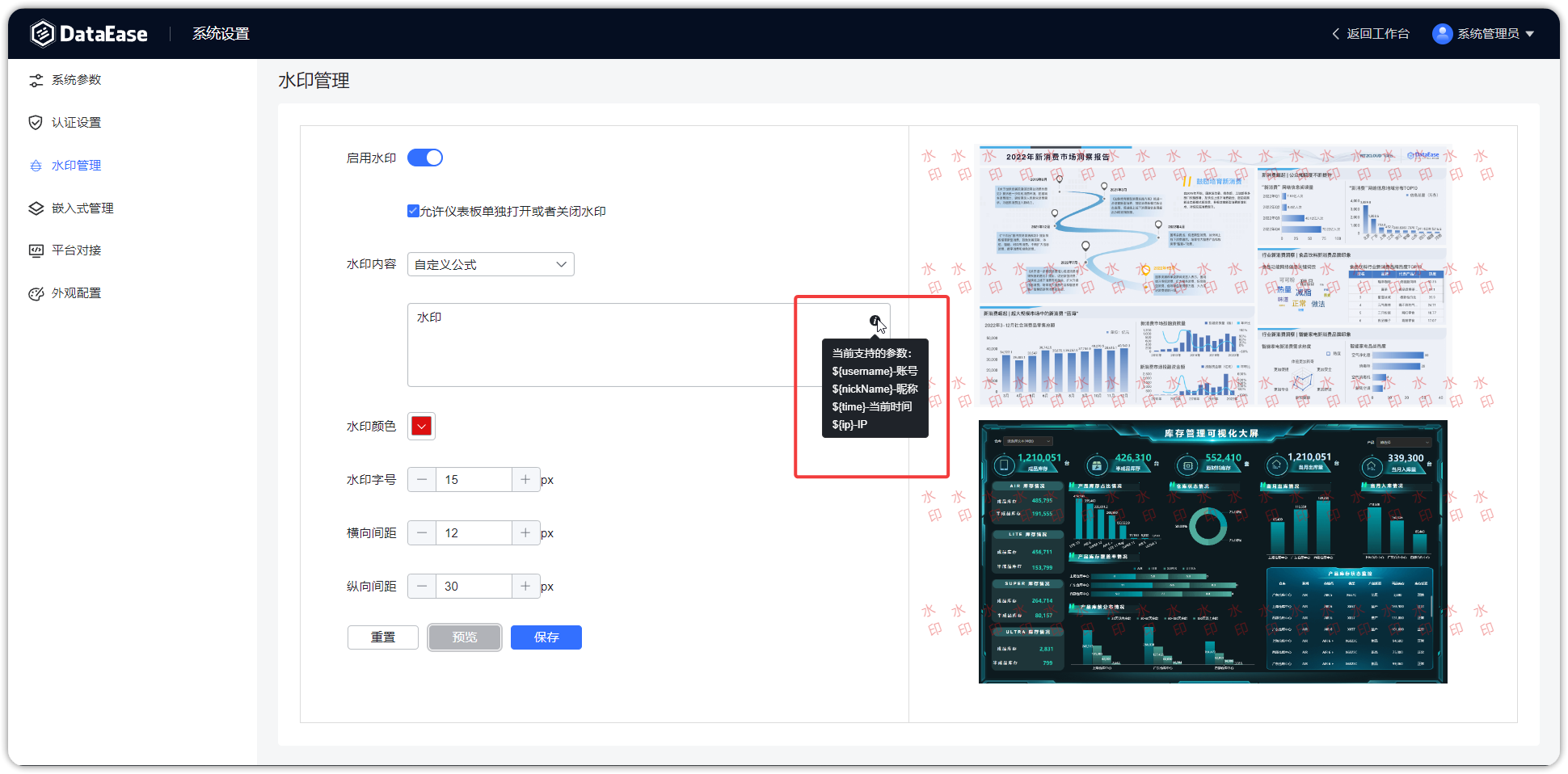Click the system administrator avatar icon
This screenshot has height=774, width=1568.
(x=1442, y=34)
